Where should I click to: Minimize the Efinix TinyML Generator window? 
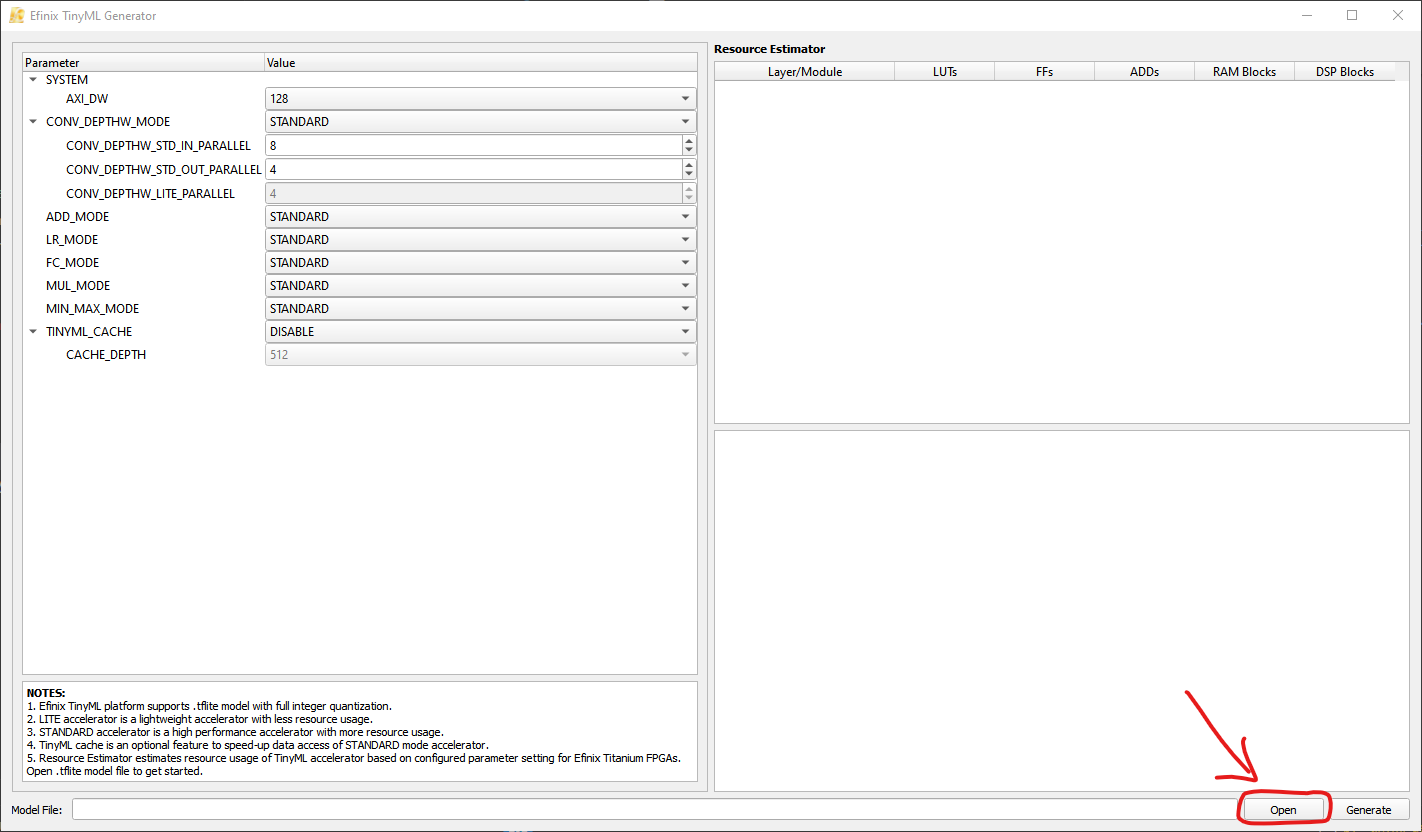point(1306,15)
